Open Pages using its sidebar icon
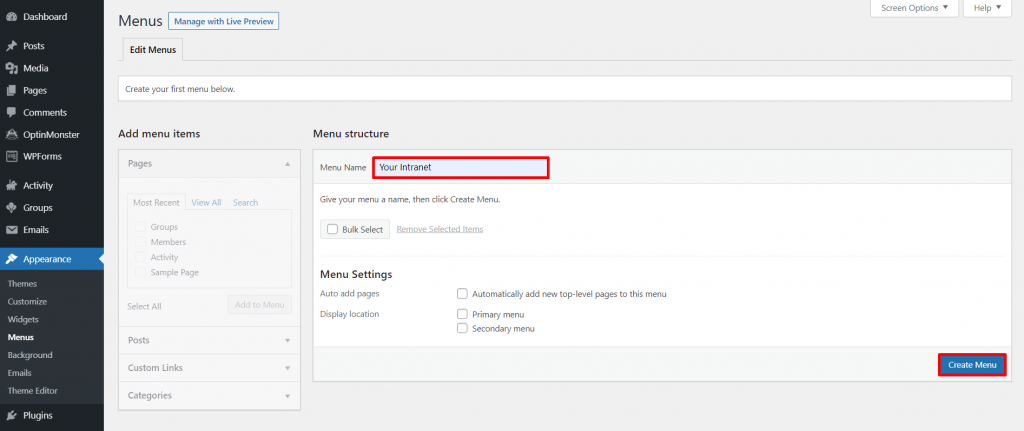The height and width of the screenshot is (431, 1024). point(11,90)
